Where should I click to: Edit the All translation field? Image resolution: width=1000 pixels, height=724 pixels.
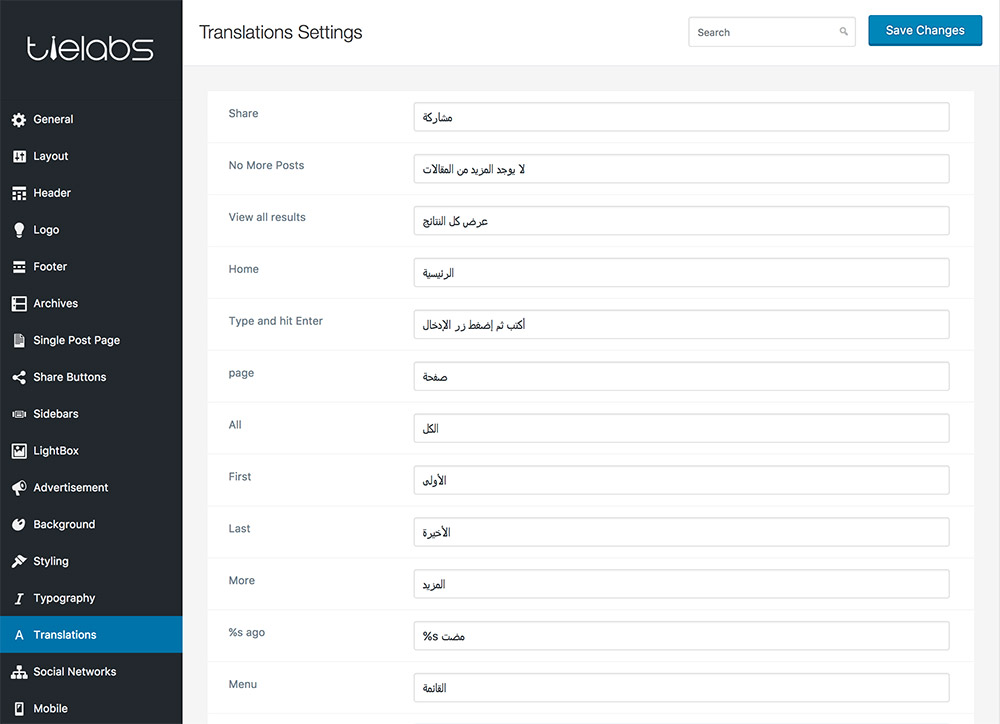point(681,429)
